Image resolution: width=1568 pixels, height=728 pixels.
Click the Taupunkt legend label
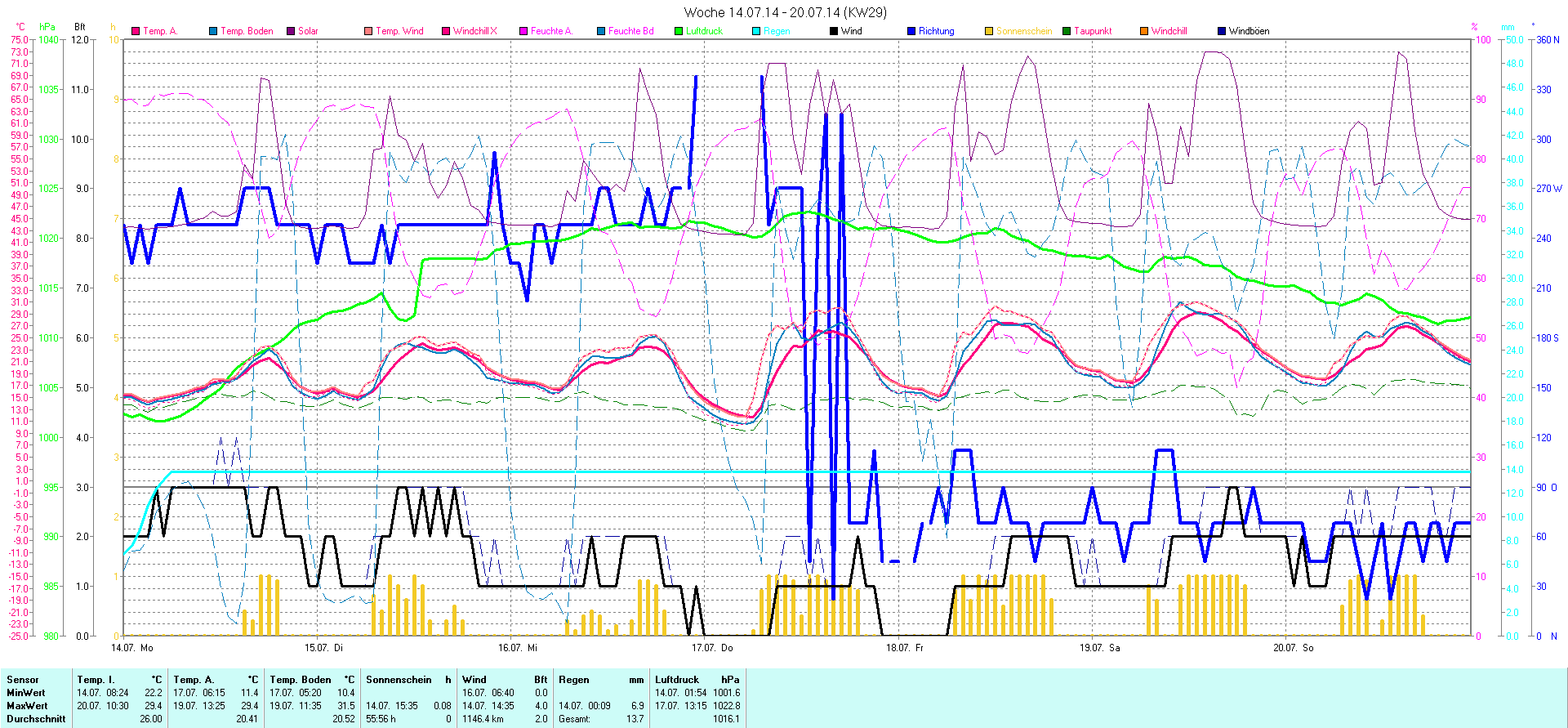[x=1093, y=31]
